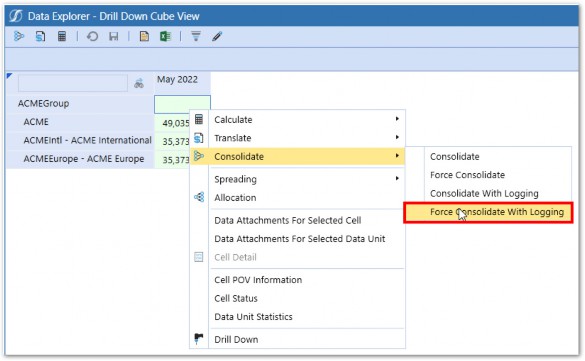Click the Cell Detail menu icon
The width and height of the screenshot is (585, 361).
coord(199,257)
